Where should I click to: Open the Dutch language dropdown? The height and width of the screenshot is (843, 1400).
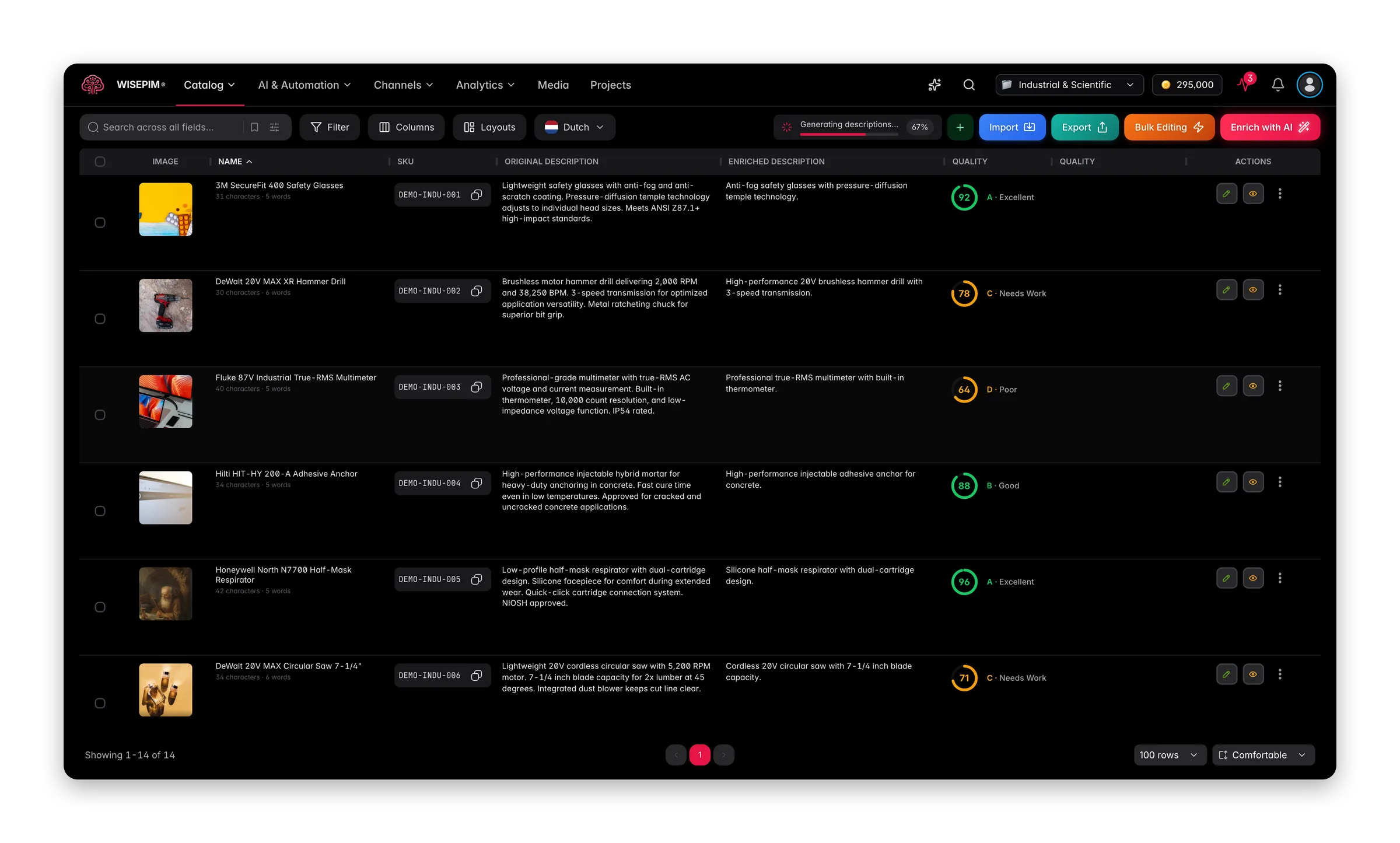point(575,127)
